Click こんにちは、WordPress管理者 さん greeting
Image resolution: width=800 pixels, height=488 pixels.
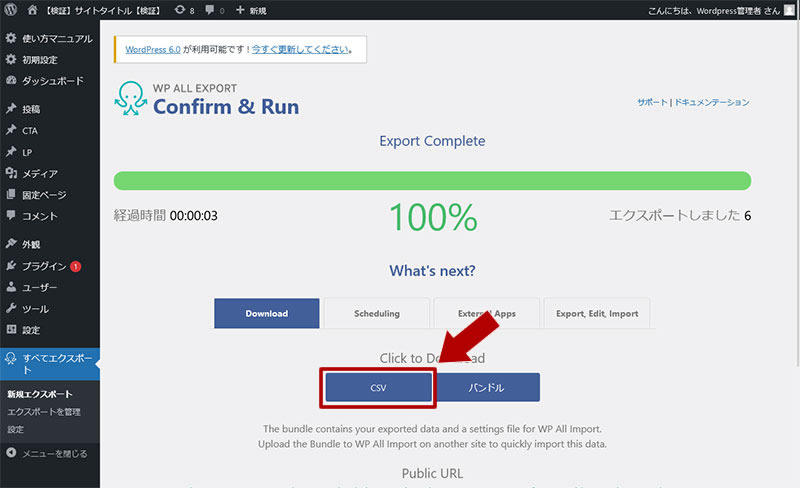click(714, 10)
